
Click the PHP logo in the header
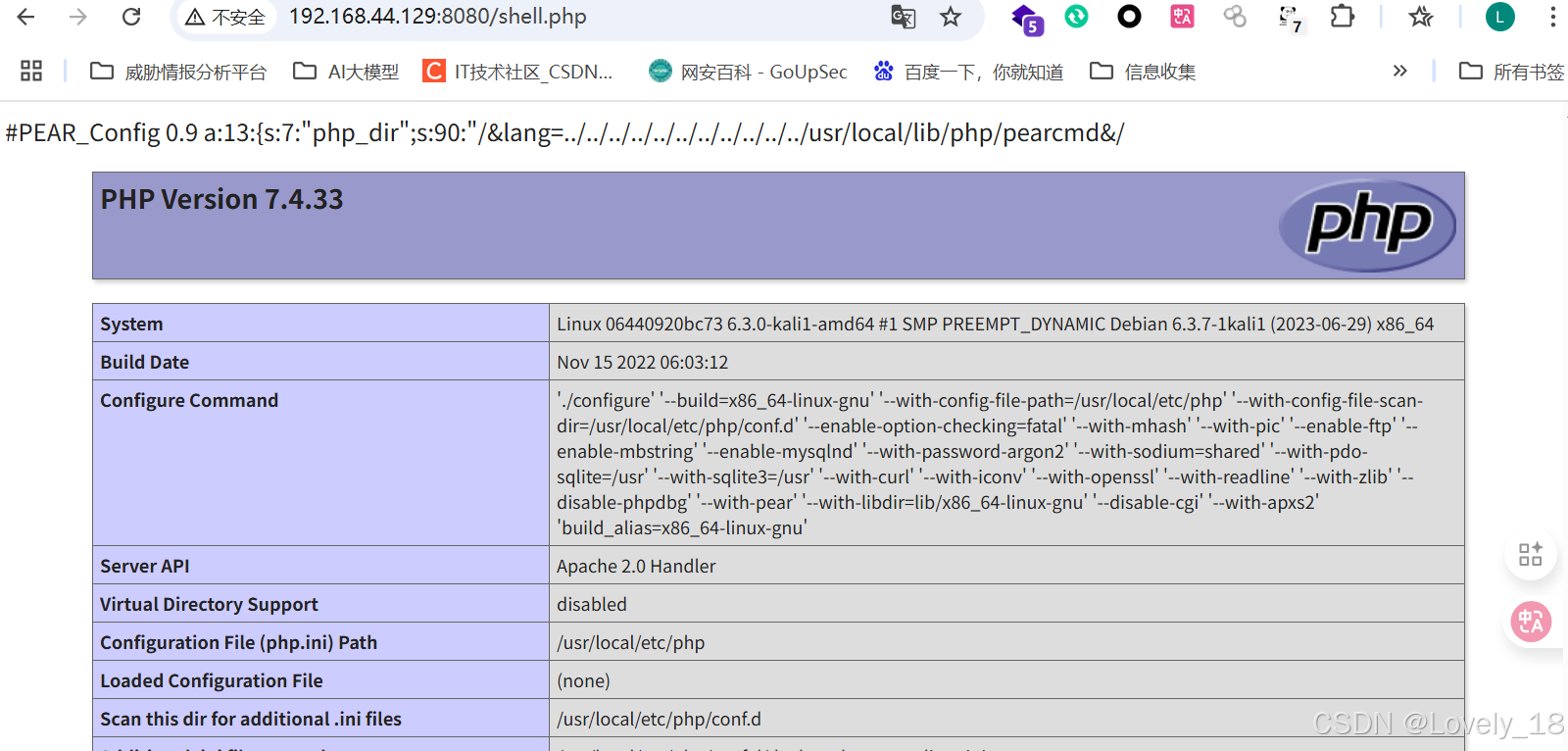(x=1367, y=225)
